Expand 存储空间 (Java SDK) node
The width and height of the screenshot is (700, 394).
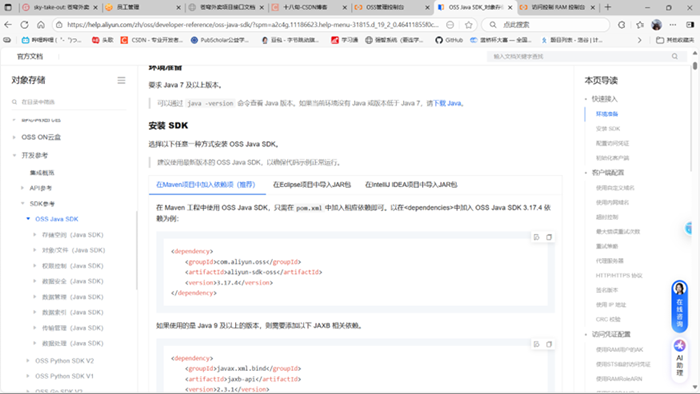pyautogui.click(x=34, y=235)
